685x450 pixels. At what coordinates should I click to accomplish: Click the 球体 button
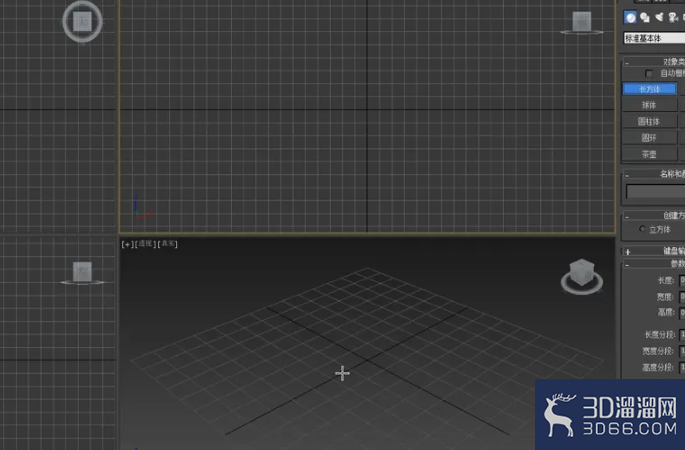coord(650,105)
